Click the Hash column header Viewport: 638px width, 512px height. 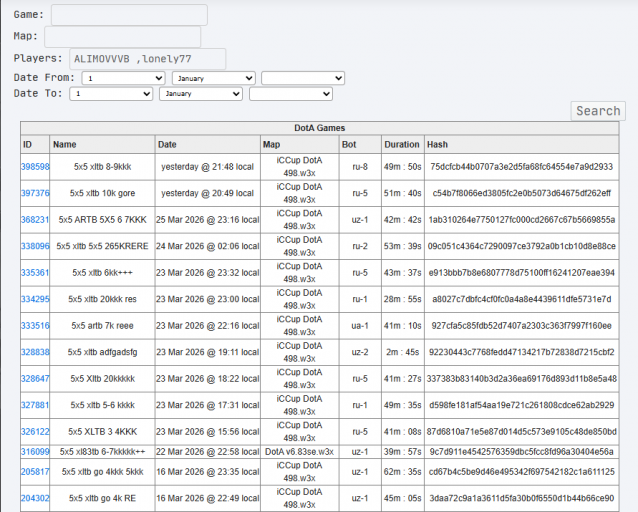522,144
